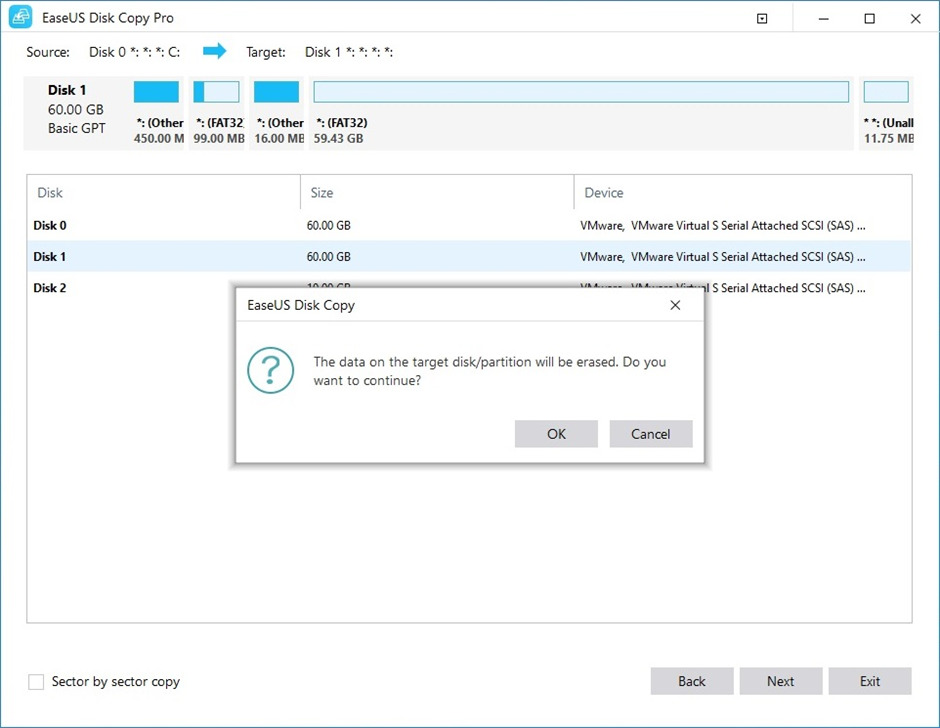Click the Device column header

click(743, 192)
